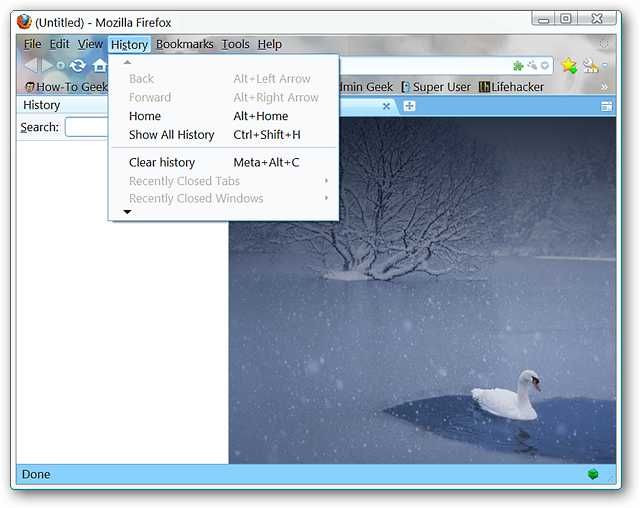Click the green puzzle piece icon in address bar
Image resolution: width=640 pixels, height=508 pixels.
click(518, 65)
